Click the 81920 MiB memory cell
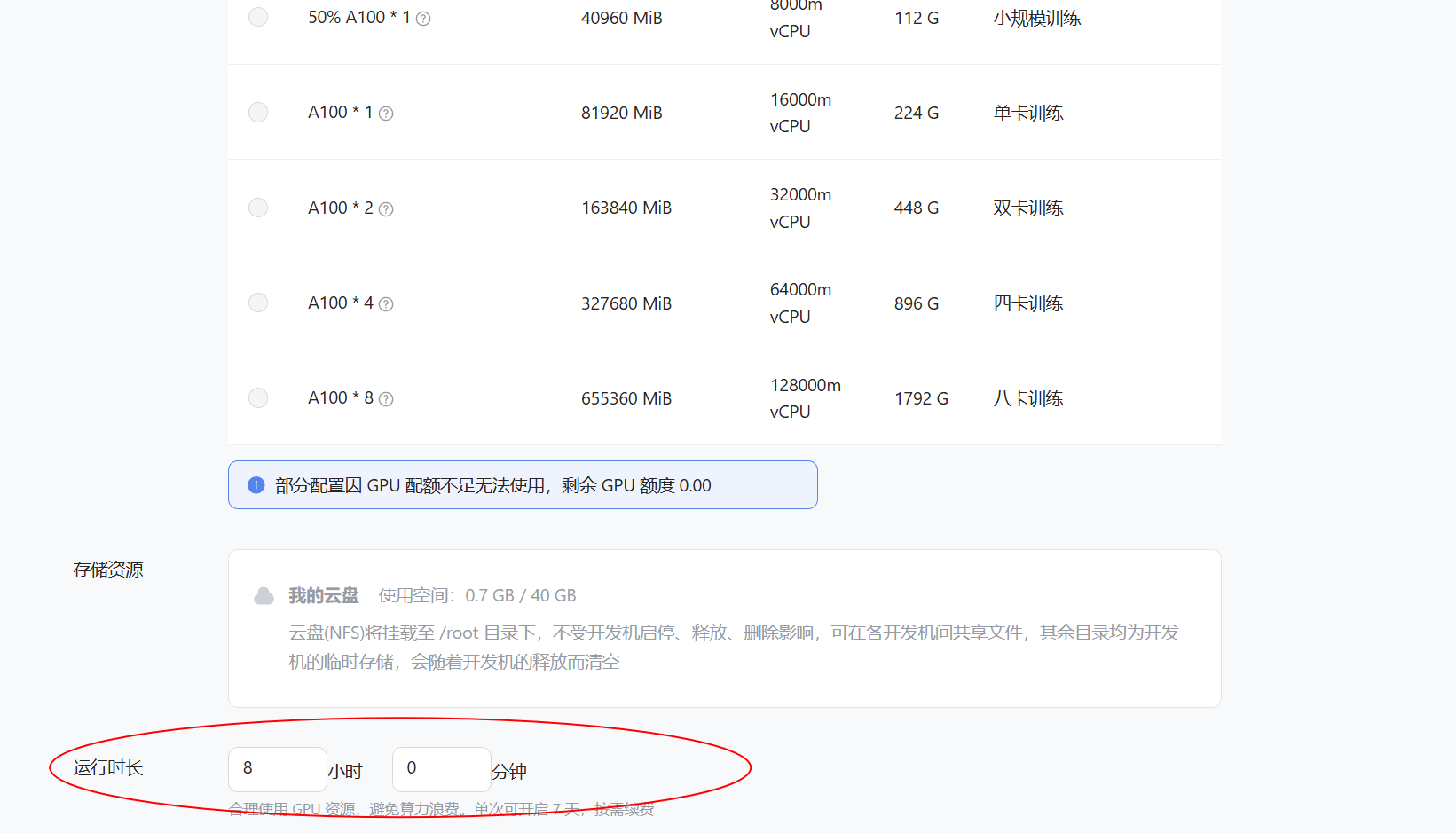1456x833 pixels. tap(622, 113)
